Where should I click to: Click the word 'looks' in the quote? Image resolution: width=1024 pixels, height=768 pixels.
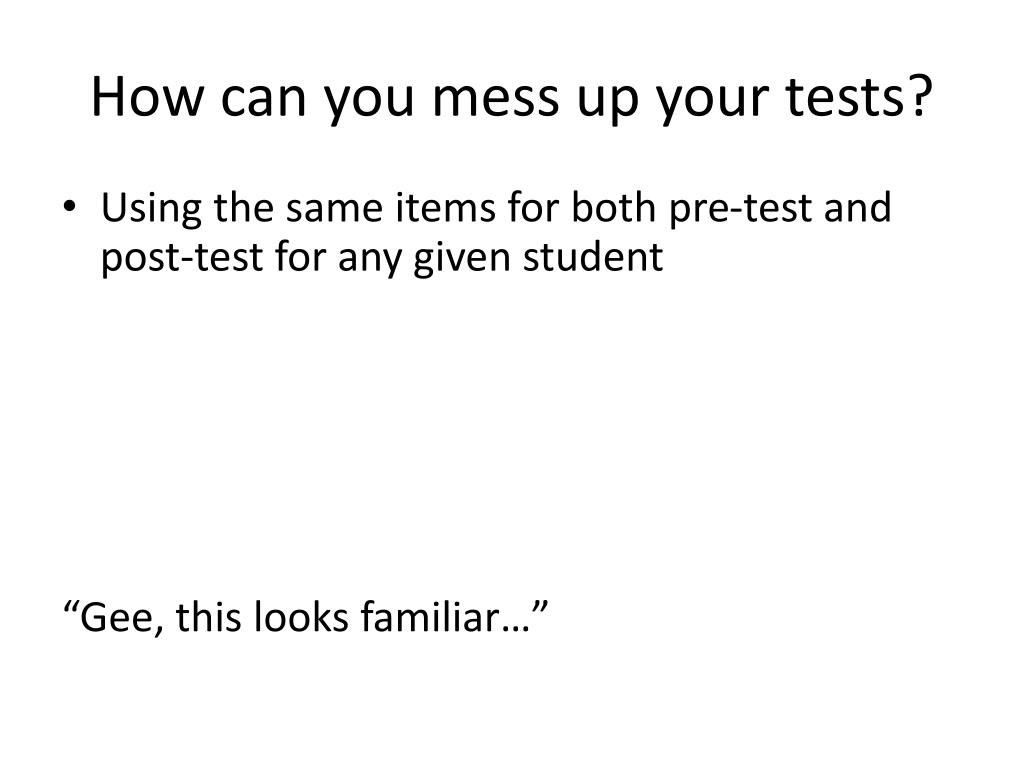[301, 616]
